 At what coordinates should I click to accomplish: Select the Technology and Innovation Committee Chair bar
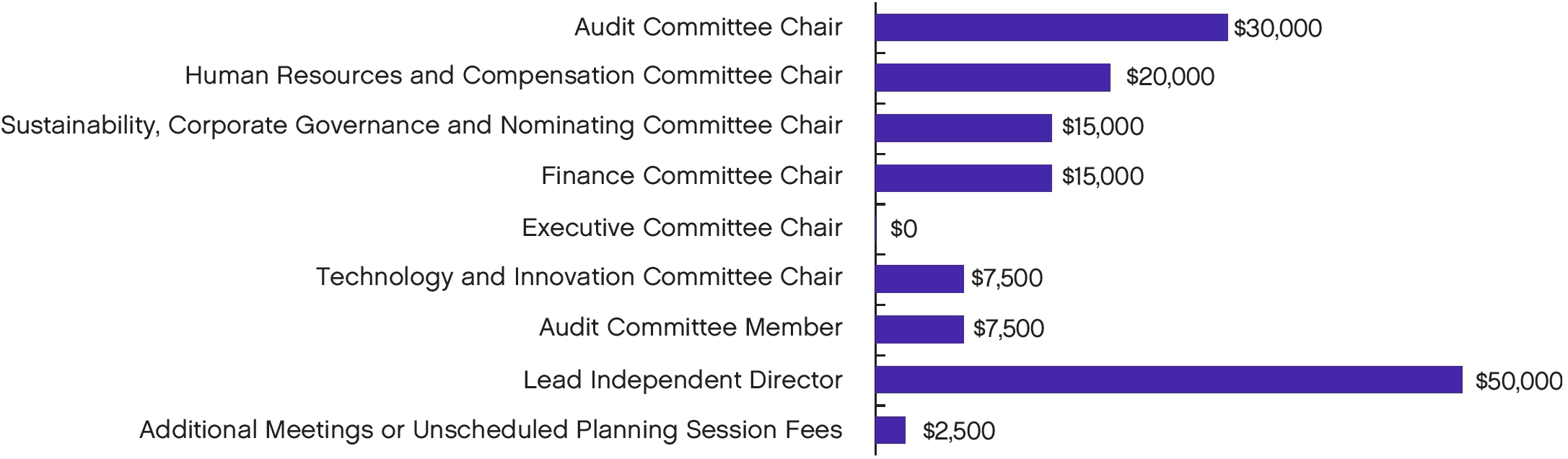pyautogui.click(x=919, y=279)
